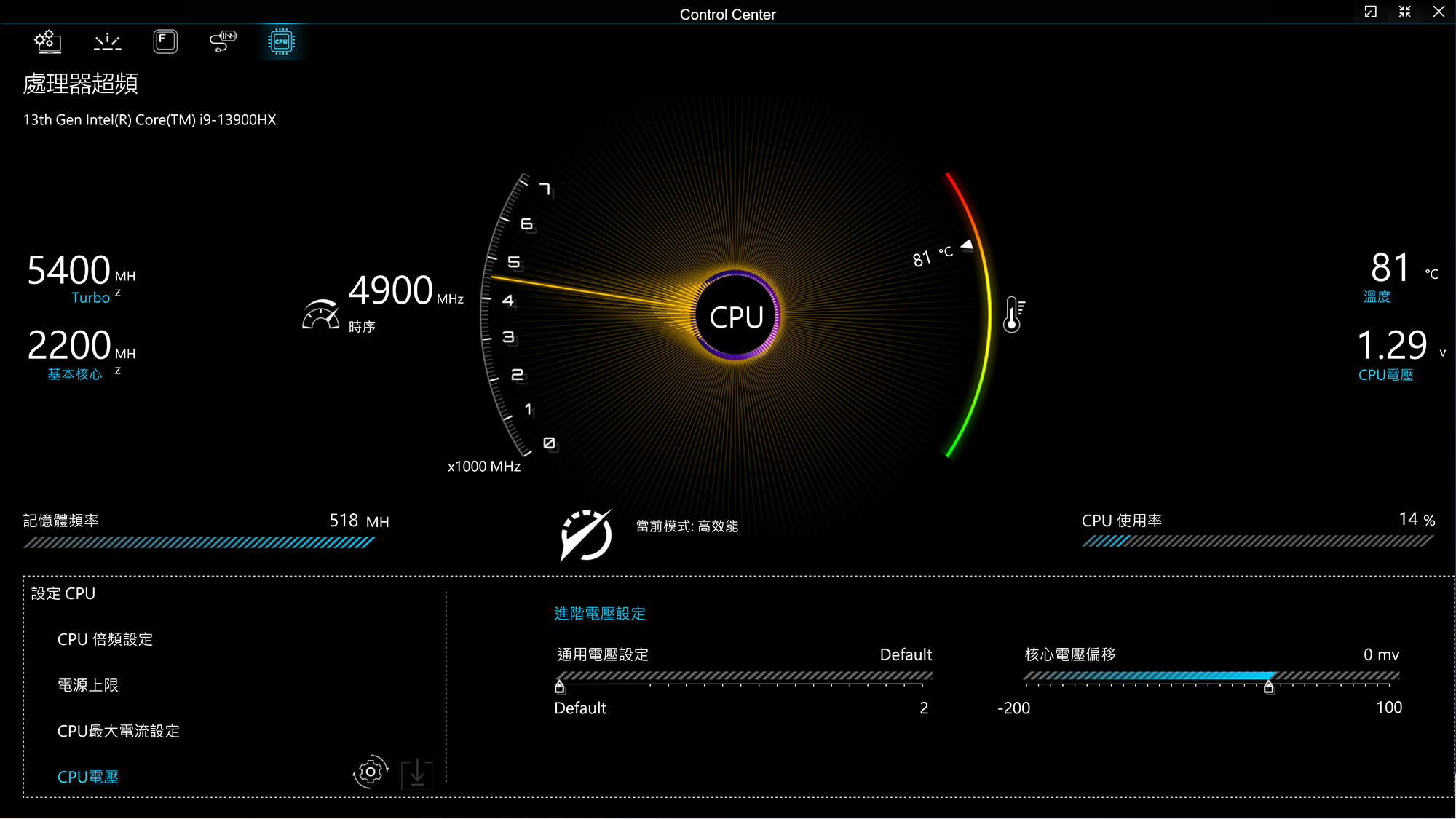Select the CPU電壓 voltage item
This screenshot has width=1456, height=819.
87,777
